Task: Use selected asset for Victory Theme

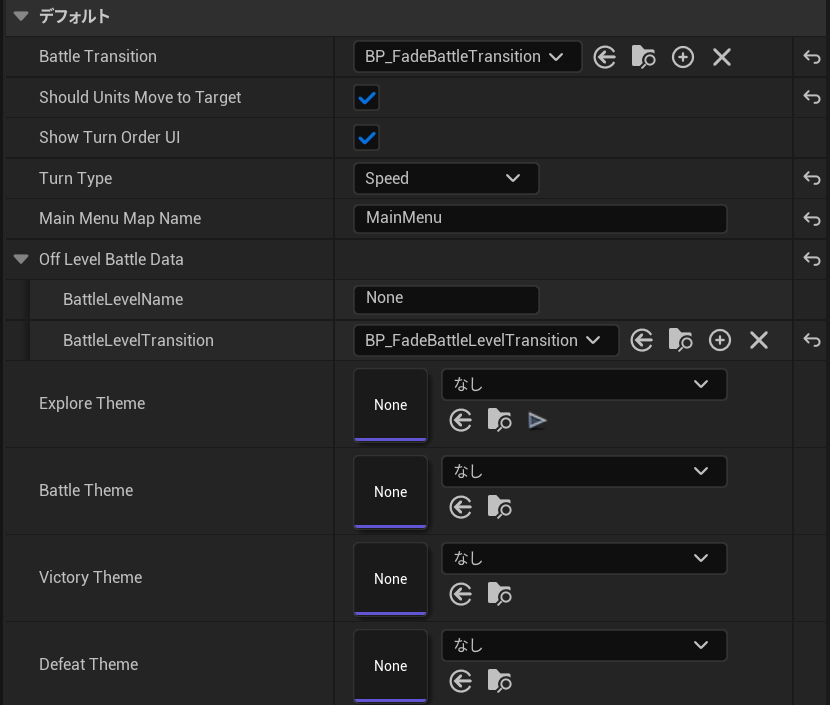Action: (x=460, y=594)
